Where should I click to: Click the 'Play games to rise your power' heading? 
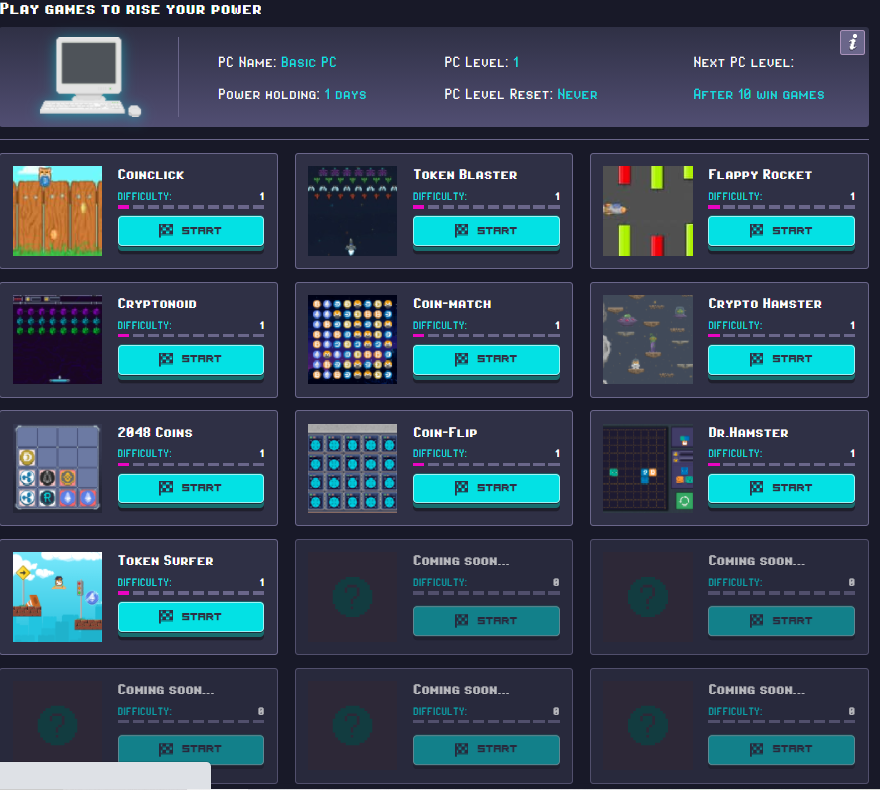tap(131, 9)
